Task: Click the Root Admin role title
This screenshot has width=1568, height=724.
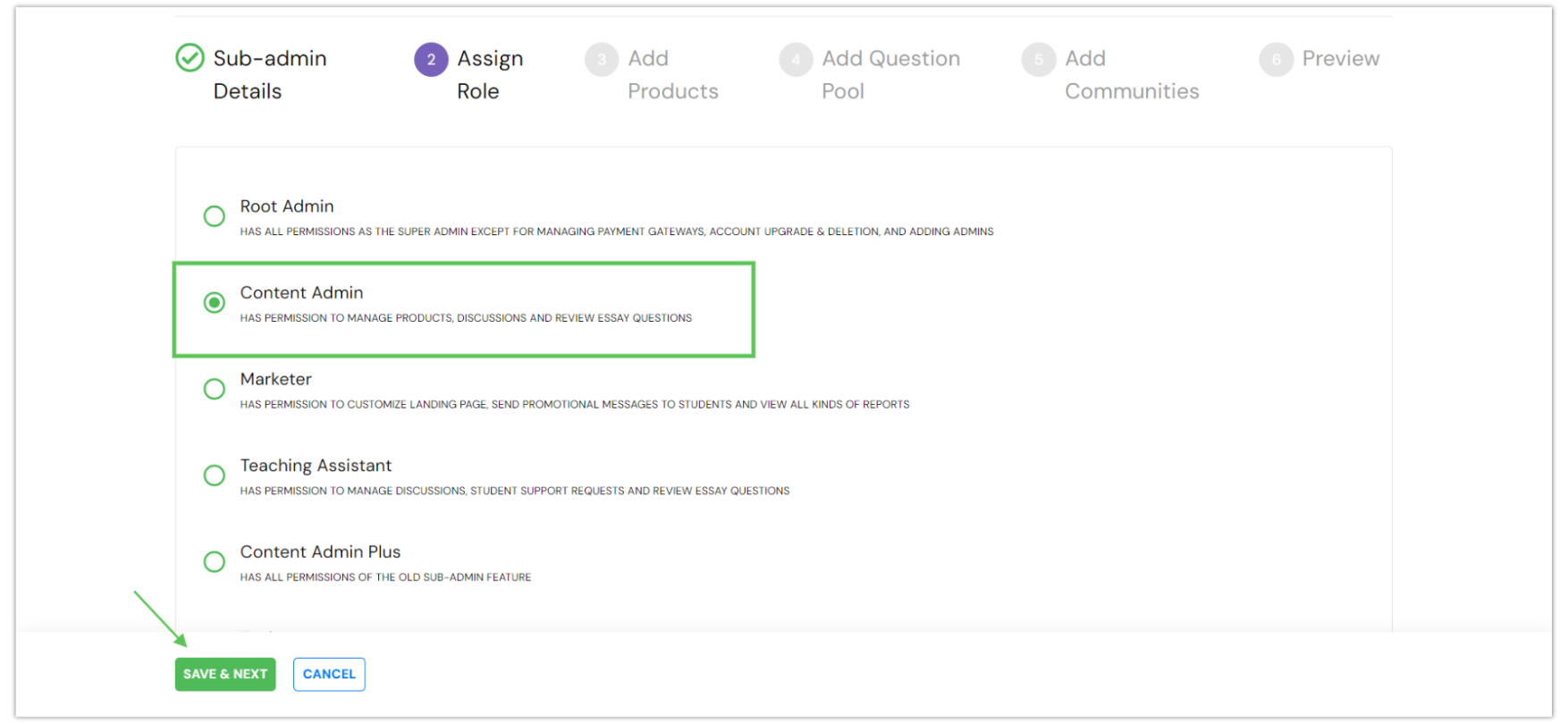Action: pyautogui.click(x=286, y=206)
